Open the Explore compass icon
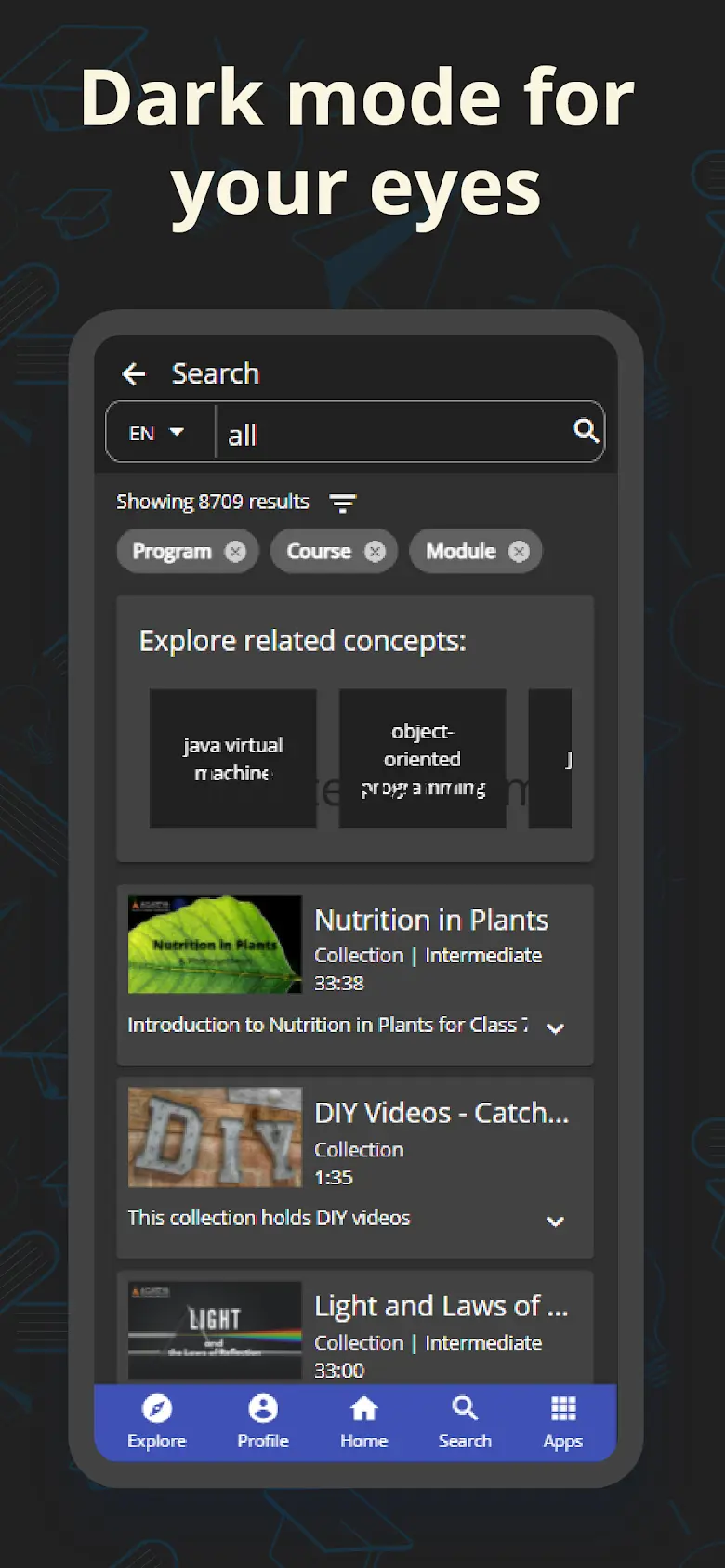Viewport: 725px width, 1568px height. (x=156, y=1409)
